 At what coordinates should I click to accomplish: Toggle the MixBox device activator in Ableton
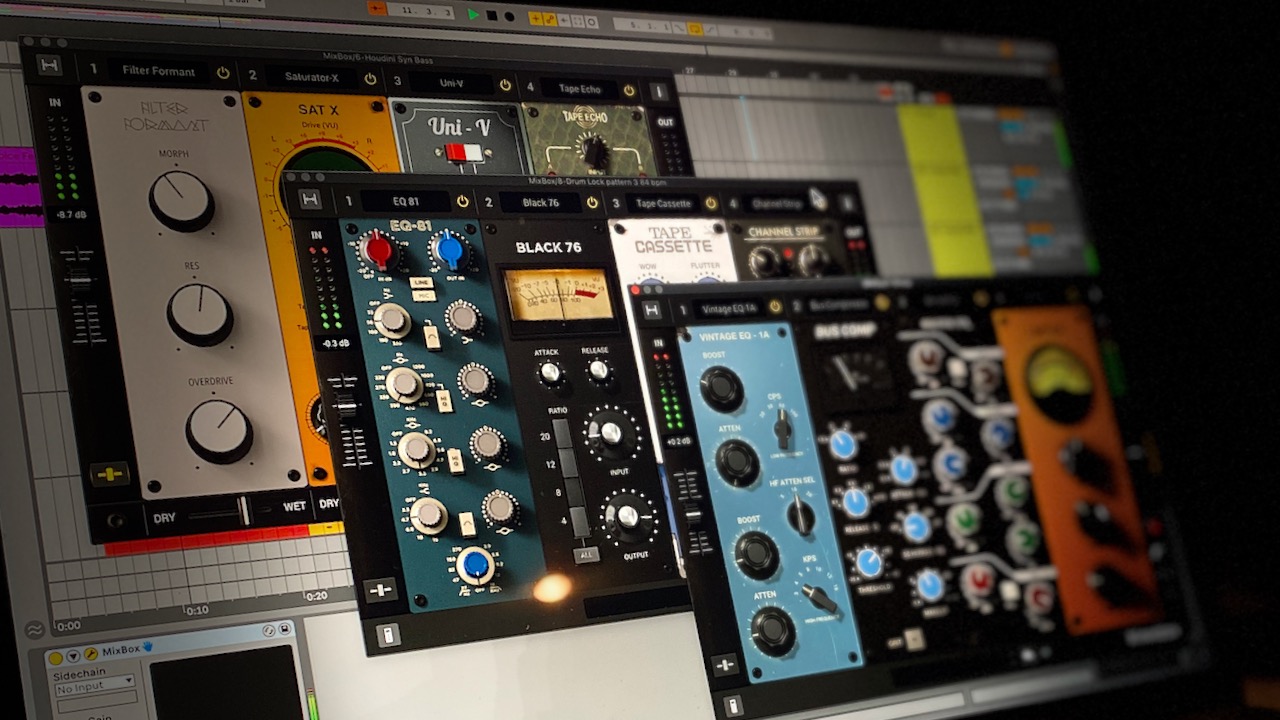click(56, 658)
